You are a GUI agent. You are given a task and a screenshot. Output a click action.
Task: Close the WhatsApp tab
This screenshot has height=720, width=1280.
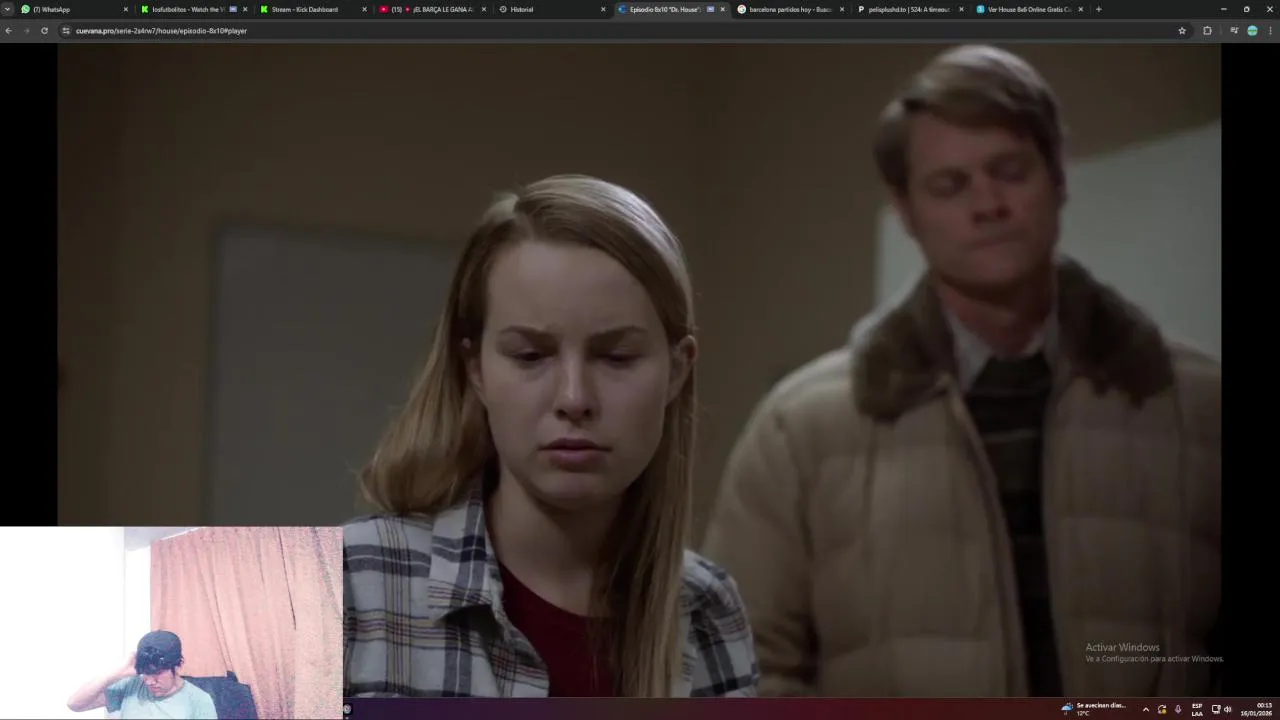tap(126, 9)
